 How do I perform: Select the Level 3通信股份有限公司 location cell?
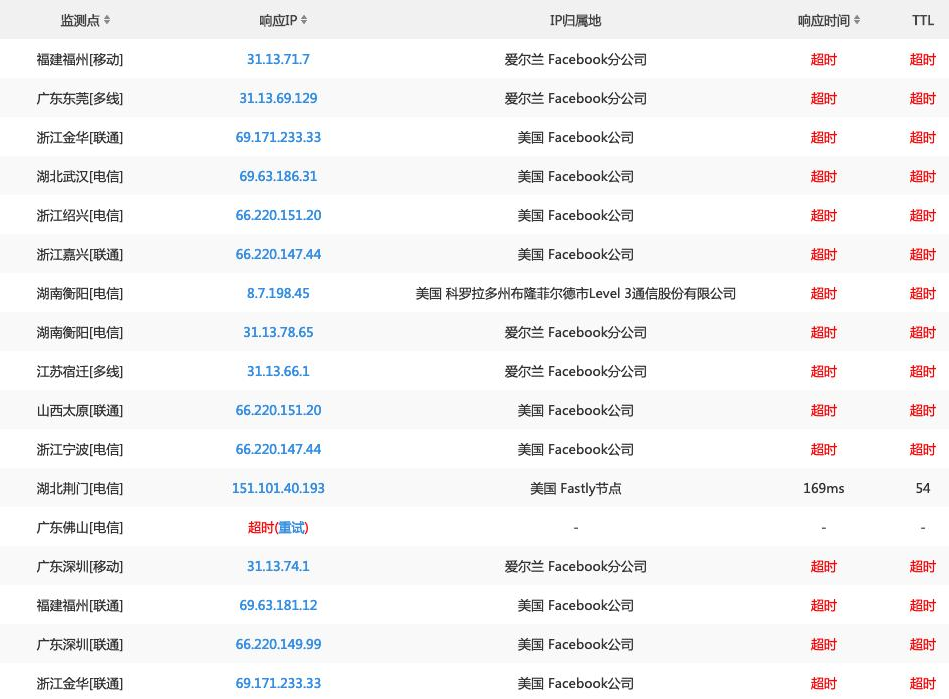576,294
